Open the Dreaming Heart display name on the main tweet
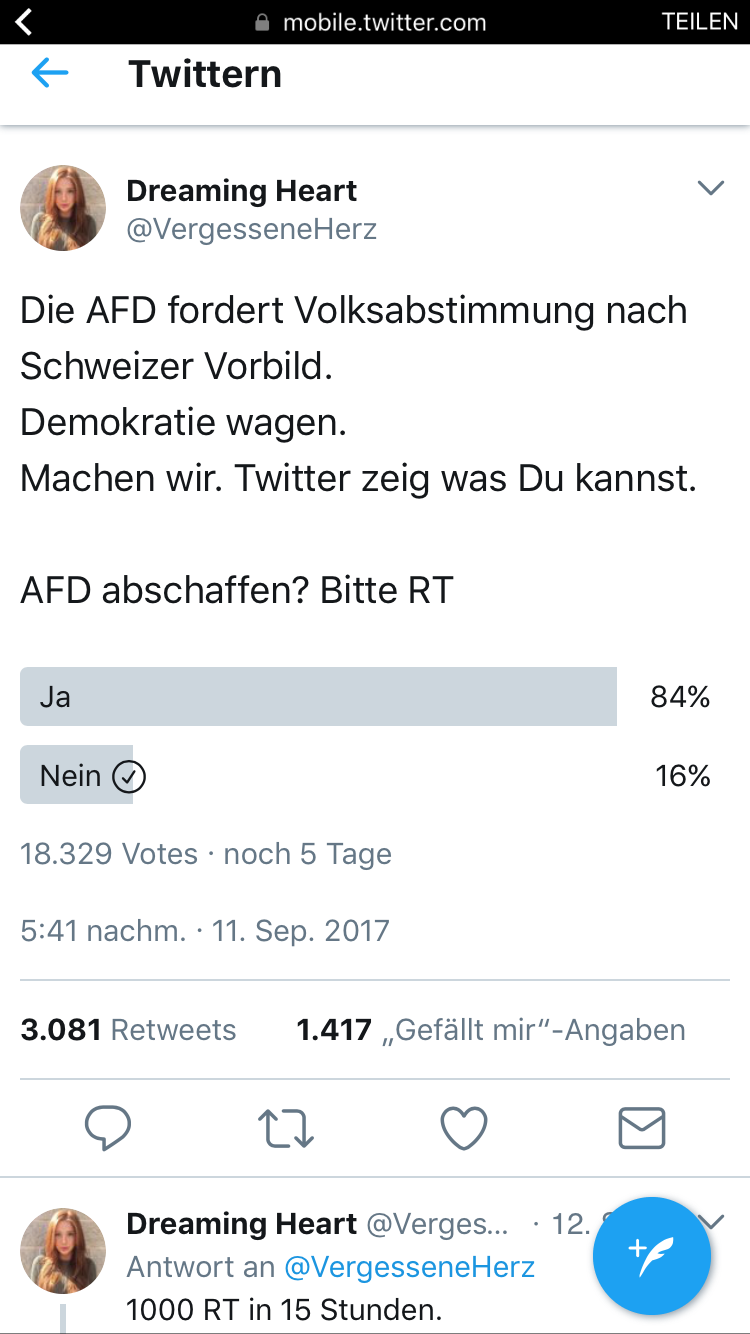This screenshot has height=1334, width=750. pos(242,190)
